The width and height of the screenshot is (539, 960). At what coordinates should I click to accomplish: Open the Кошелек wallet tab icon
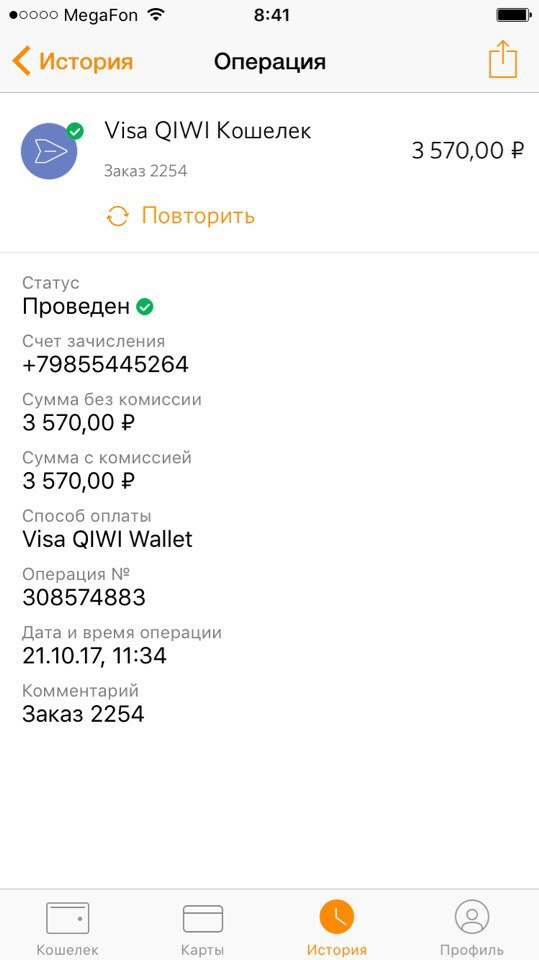point(68,917)
